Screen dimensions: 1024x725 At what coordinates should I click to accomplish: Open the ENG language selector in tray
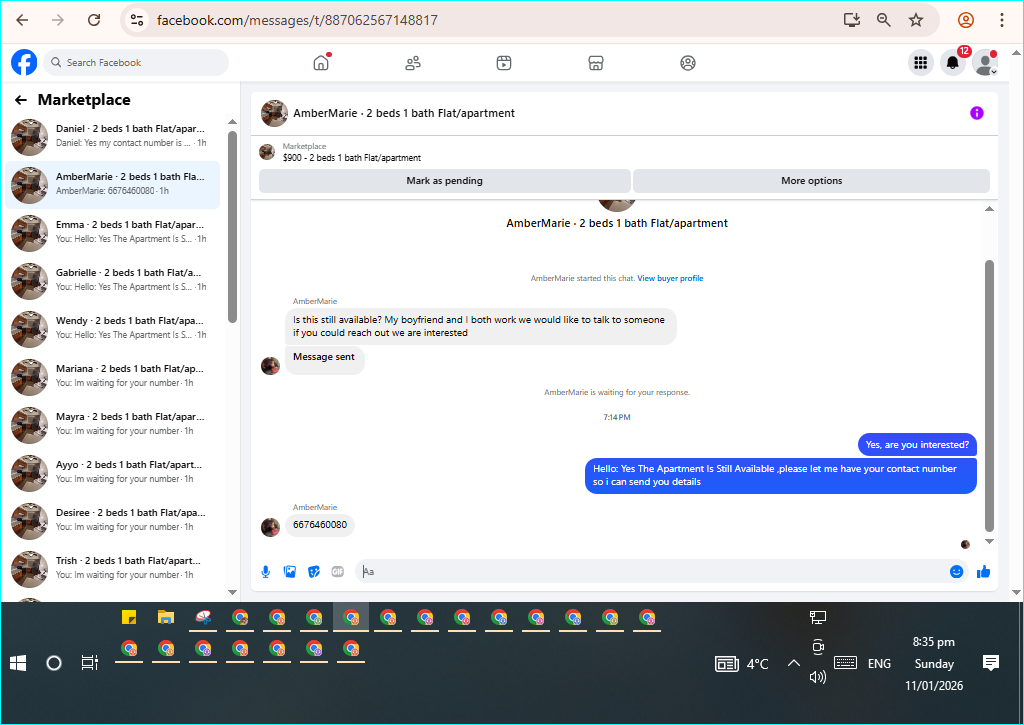(x=879, y=664)
